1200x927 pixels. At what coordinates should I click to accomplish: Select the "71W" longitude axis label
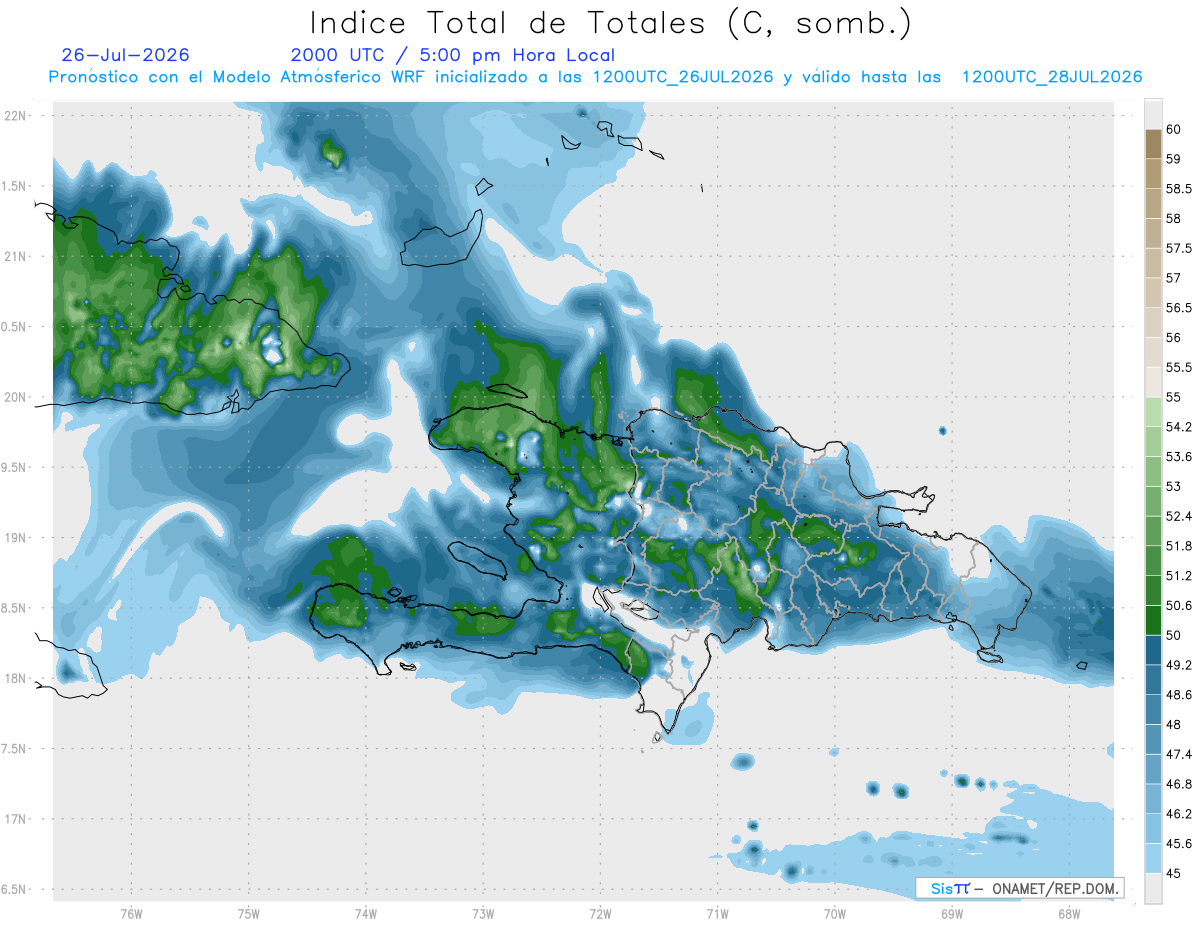[717, 913]
